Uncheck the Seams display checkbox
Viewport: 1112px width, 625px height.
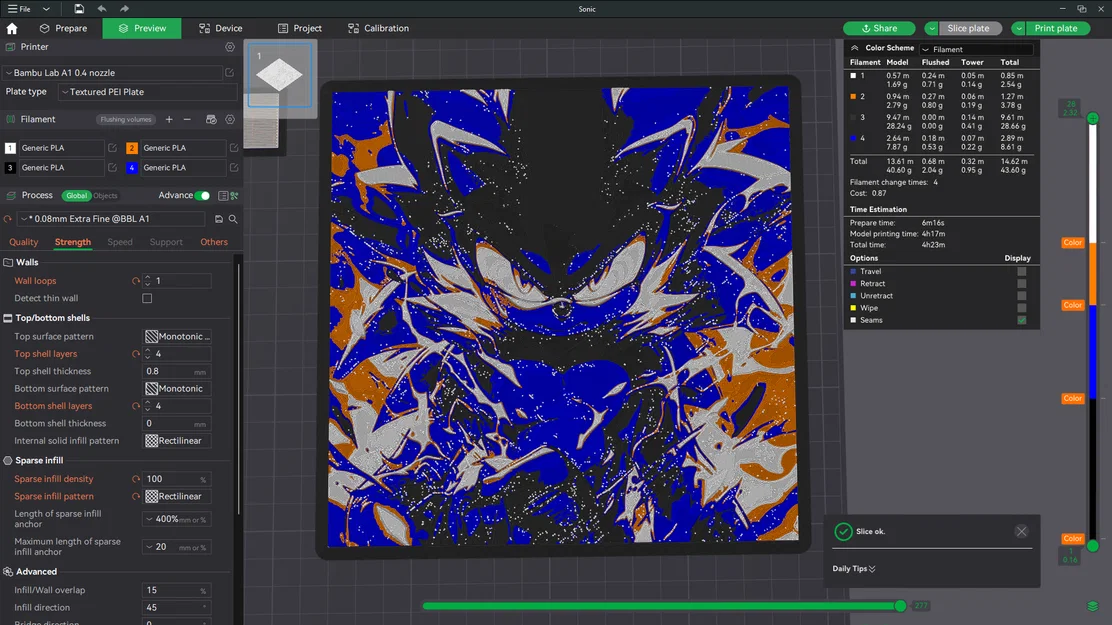(1021, 320)
